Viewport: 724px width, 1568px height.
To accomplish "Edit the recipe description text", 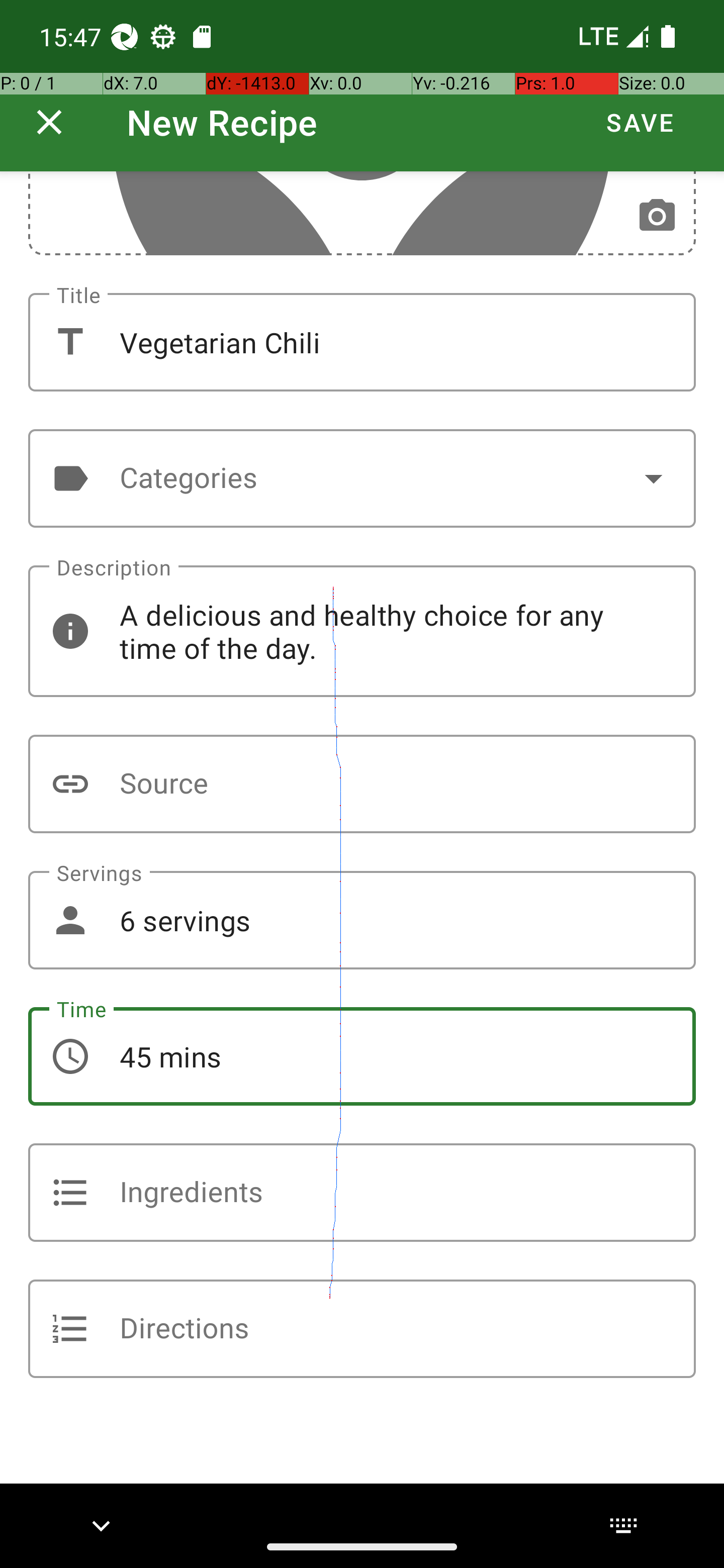I will click(361, 631).
